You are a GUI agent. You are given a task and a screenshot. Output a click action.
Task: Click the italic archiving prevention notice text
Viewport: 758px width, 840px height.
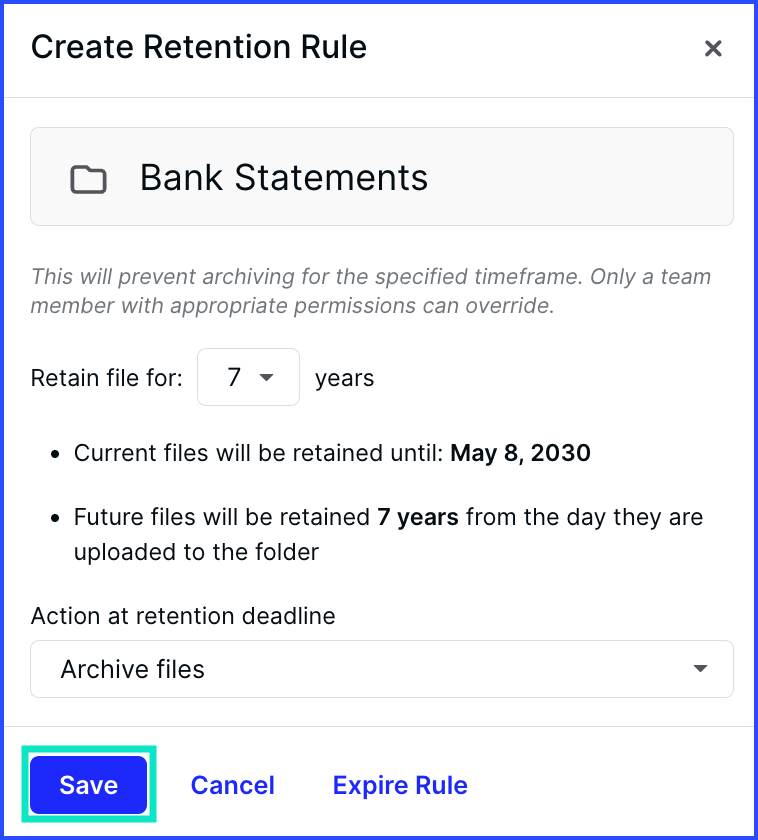click(371, 291)
